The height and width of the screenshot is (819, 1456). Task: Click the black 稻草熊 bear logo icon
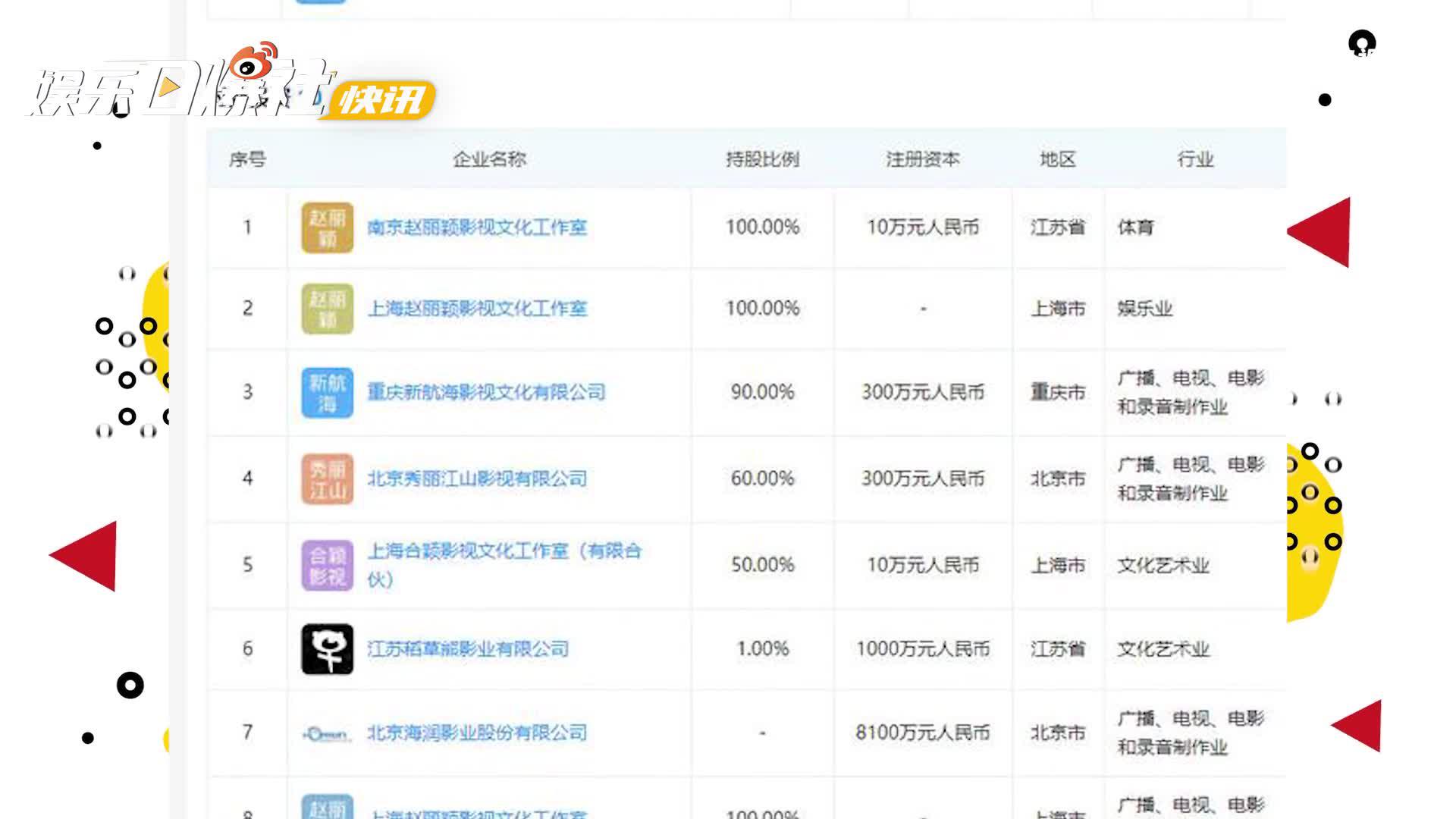(327, 649)
